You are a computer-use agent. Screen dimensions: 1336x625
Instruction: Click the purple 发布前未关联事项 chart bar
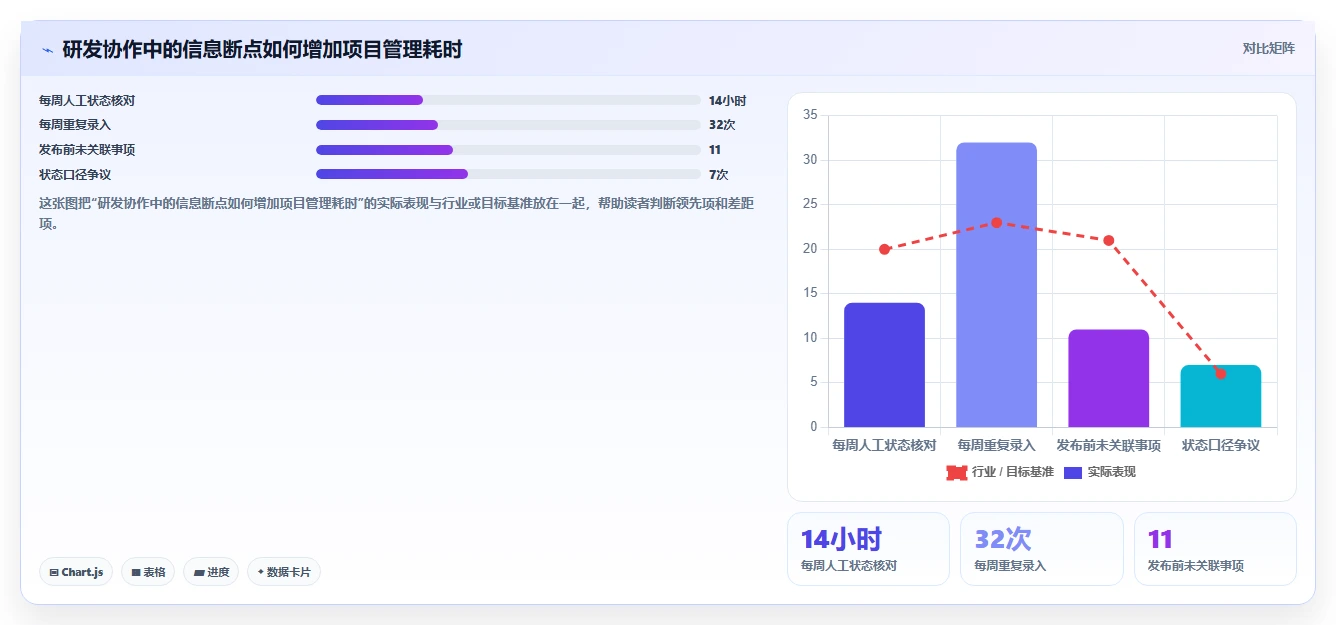(x=1108, y=378)
